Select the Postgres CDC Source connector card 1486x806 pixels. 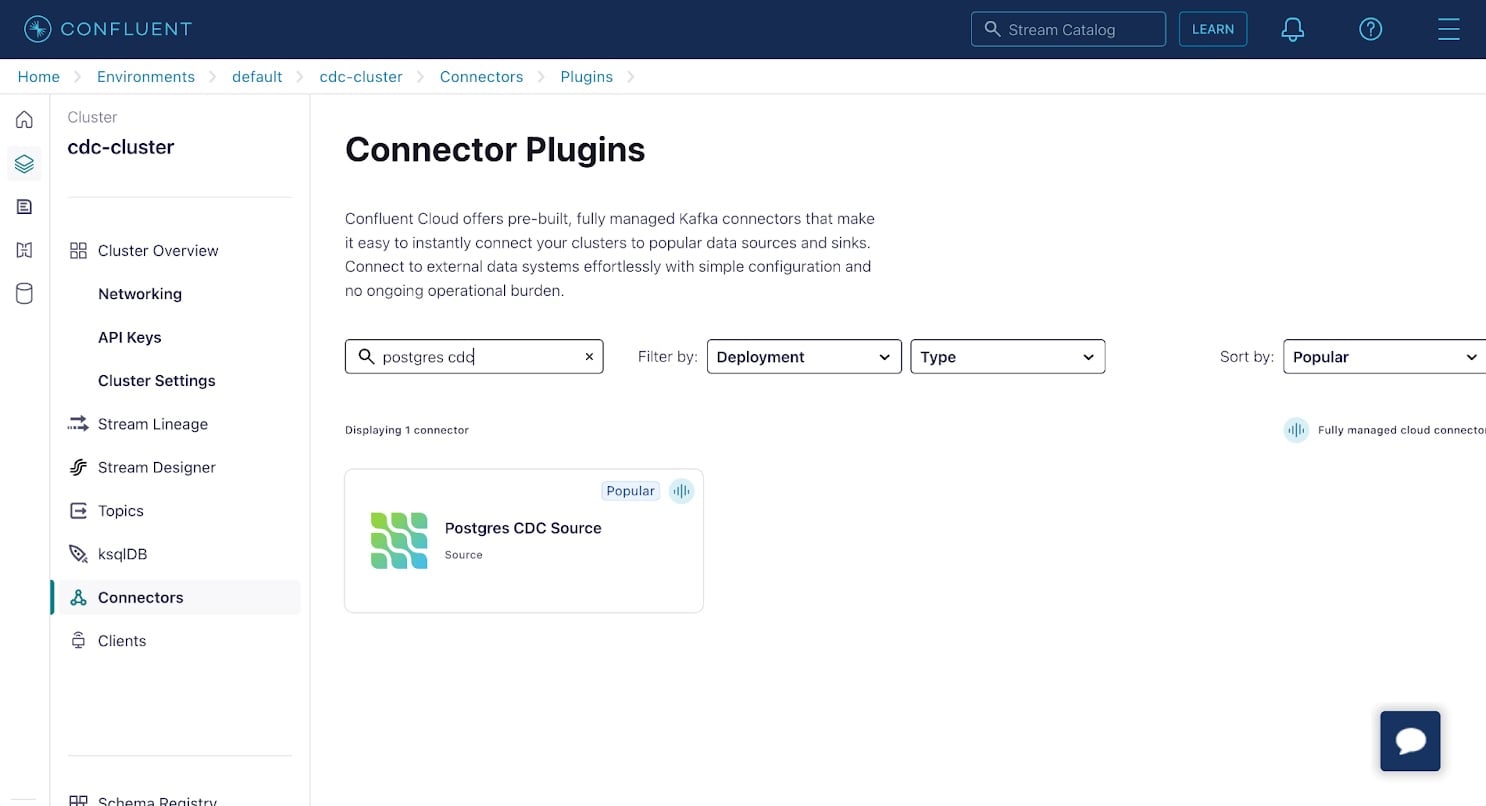(x=523, y=540)
